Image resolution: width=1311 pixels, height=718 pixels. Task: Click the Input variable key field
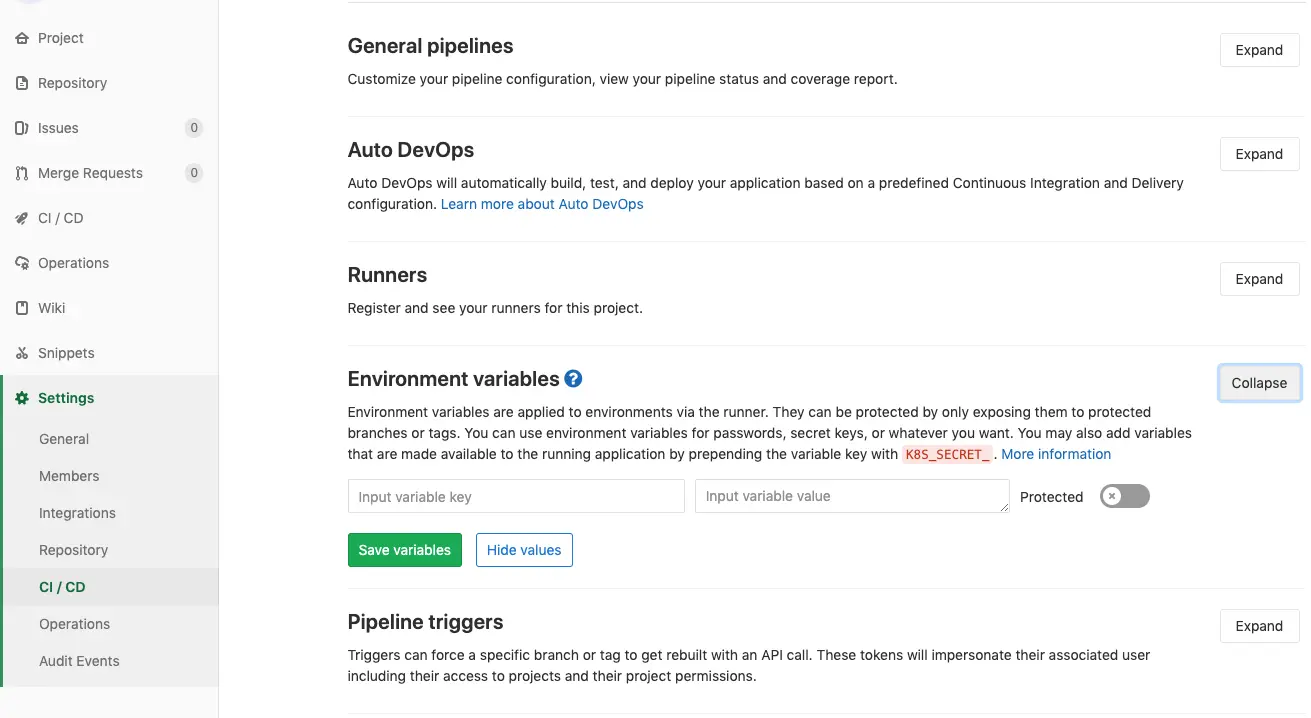(516, 496)
